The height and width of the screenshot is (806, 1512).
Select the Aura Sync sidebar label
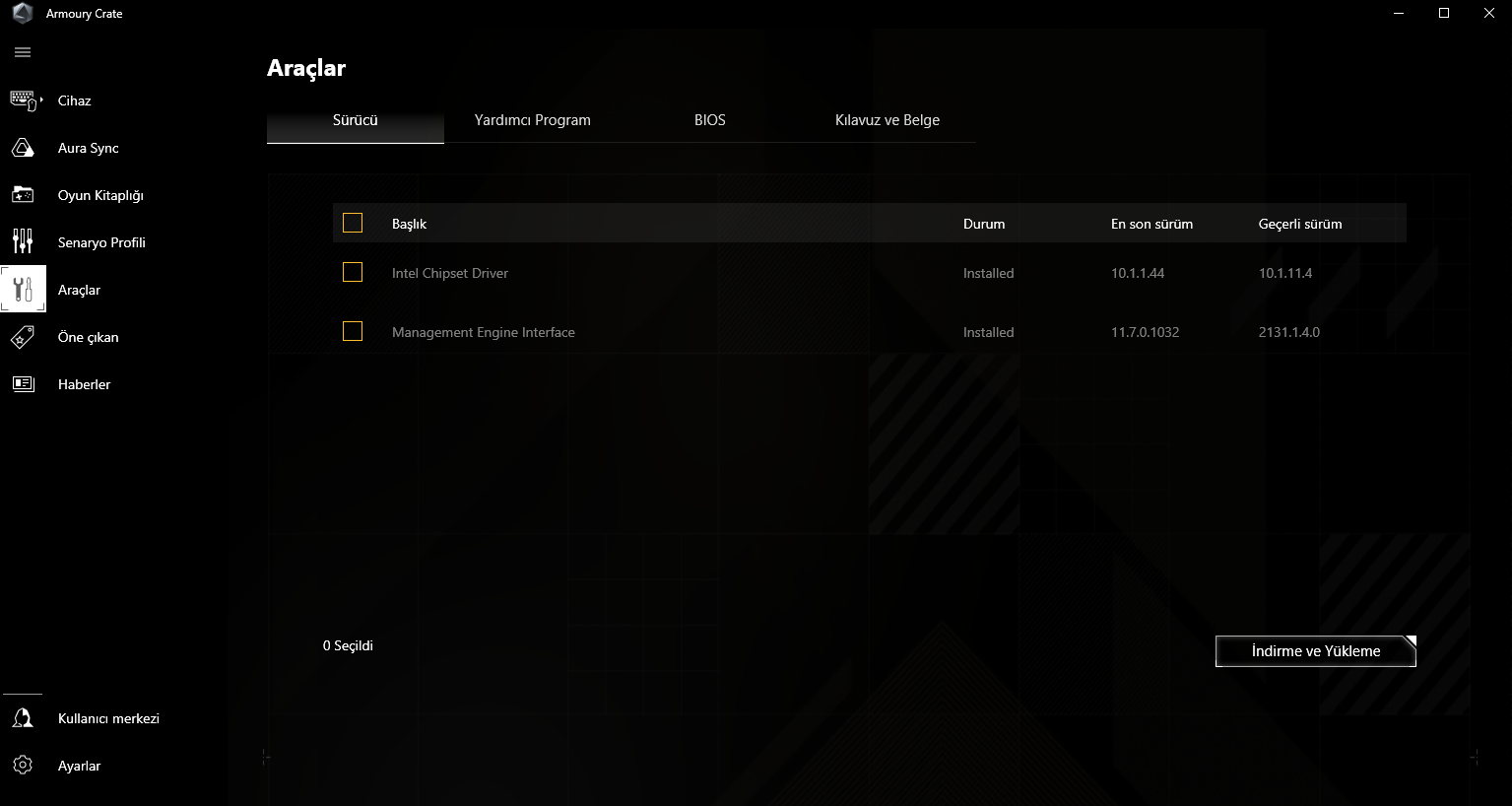click(89, 148)
